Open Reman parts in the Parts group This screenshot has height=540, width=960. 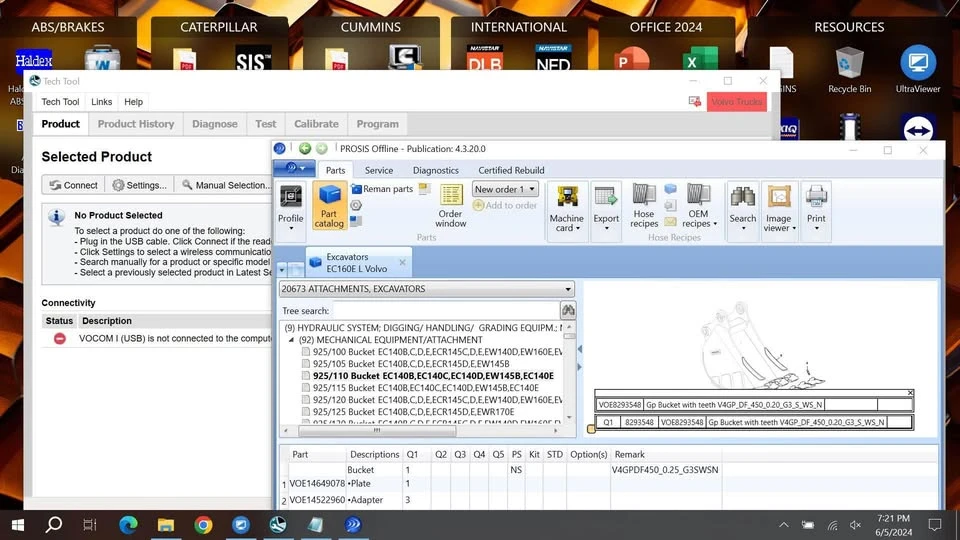[x=382, y=189]
